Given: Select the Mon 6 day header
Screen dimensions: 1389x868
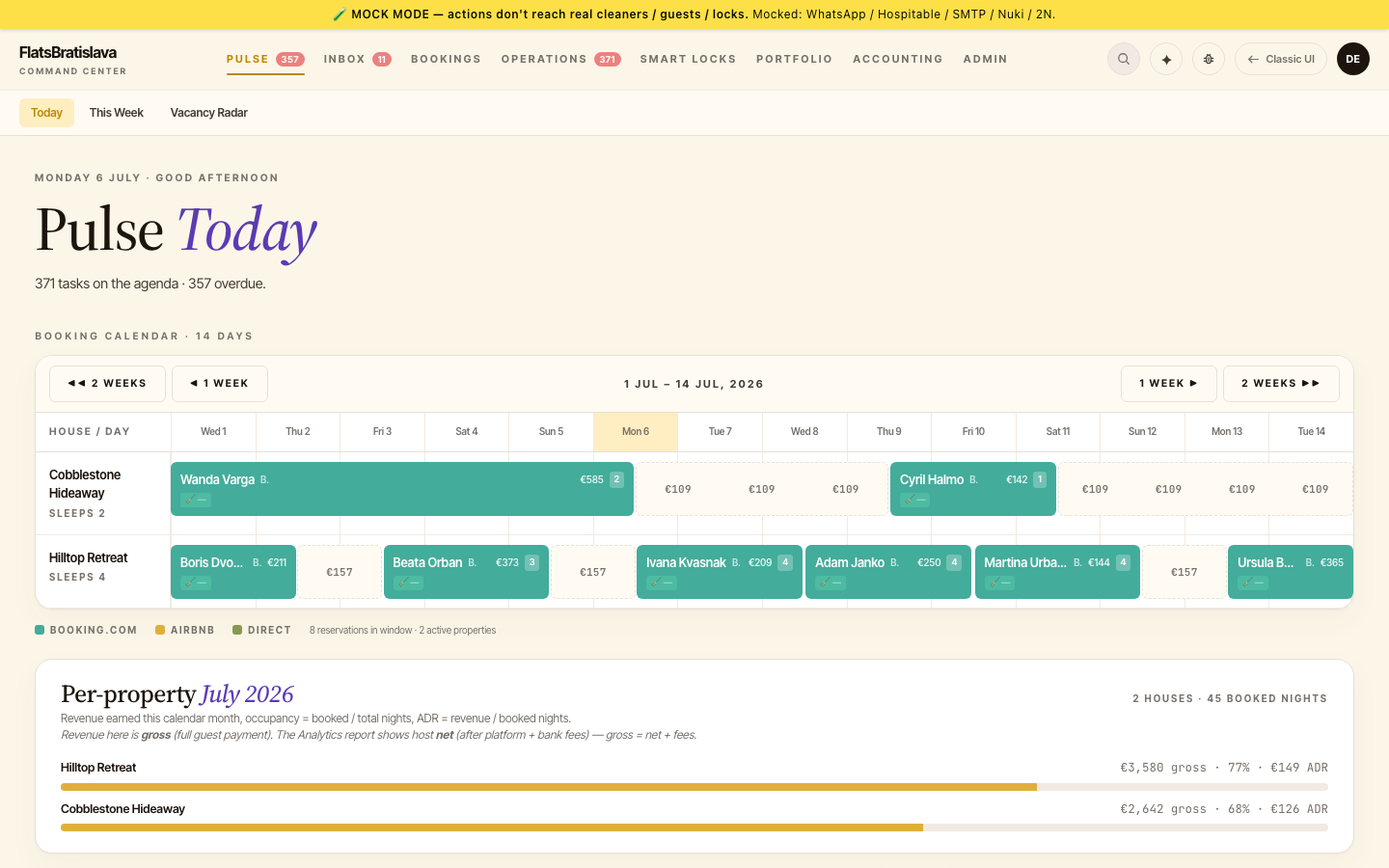Looking at the screenshot, I should (636, 431).
